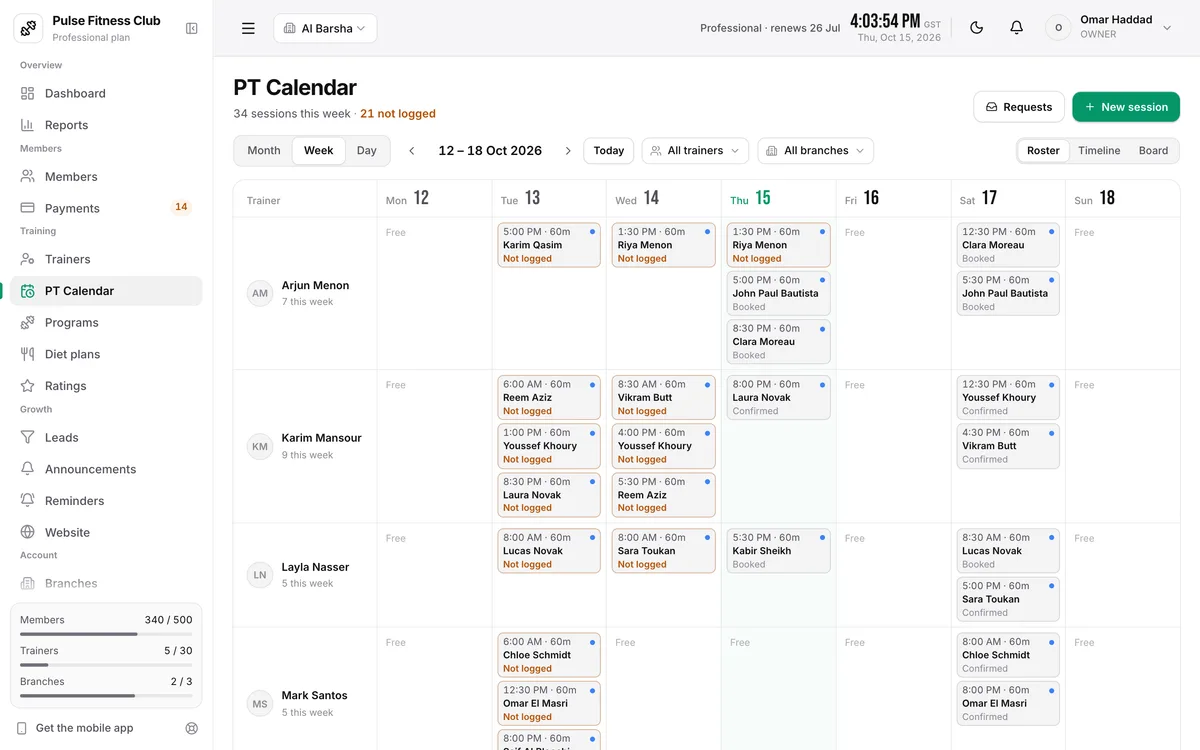Open Riya Menon Wednesday 1:30 PM session

(x=664, y=245)
